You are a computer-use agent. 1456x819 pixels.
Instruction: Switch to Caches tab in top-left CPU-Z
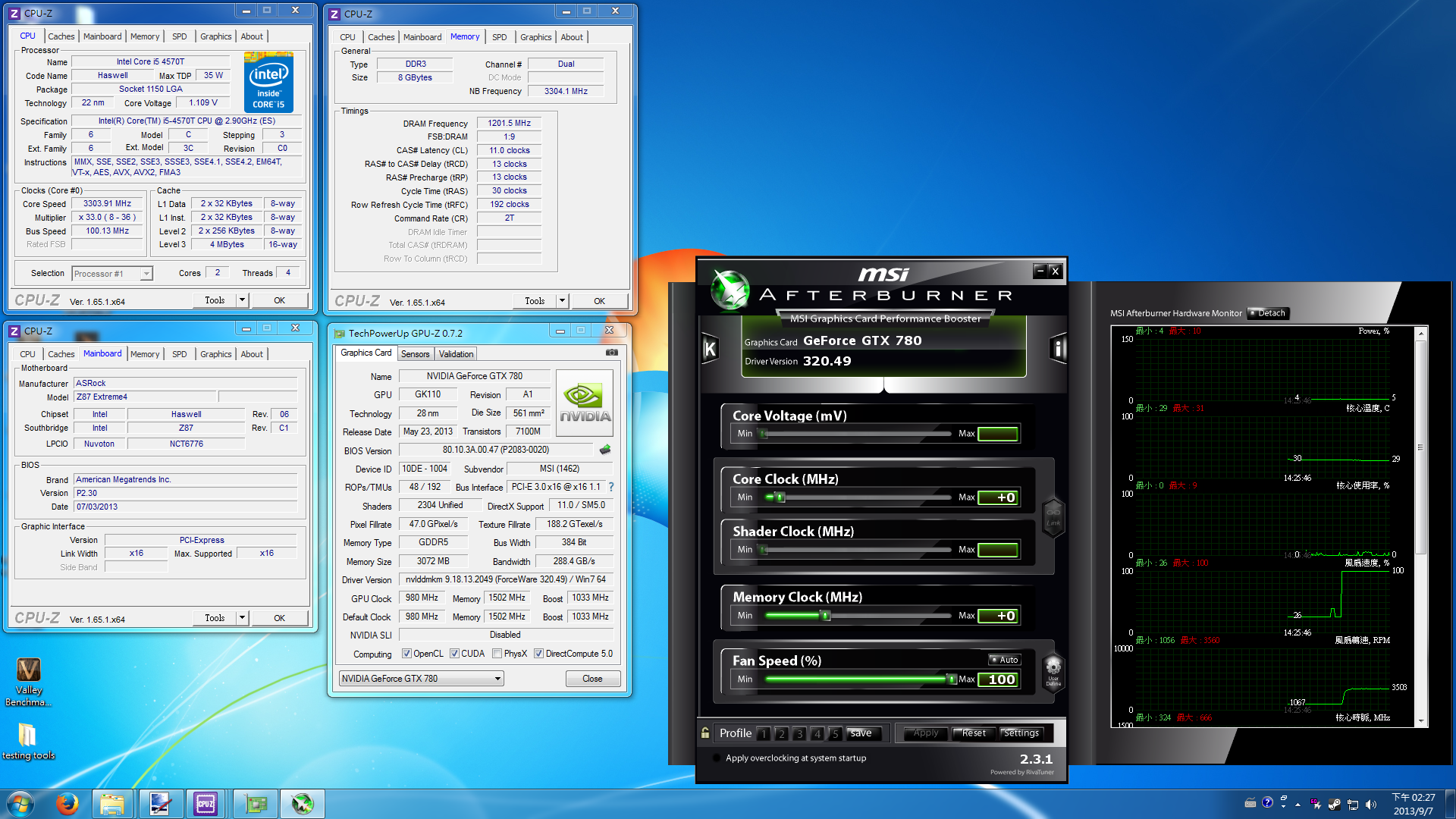tap(61, 36)
